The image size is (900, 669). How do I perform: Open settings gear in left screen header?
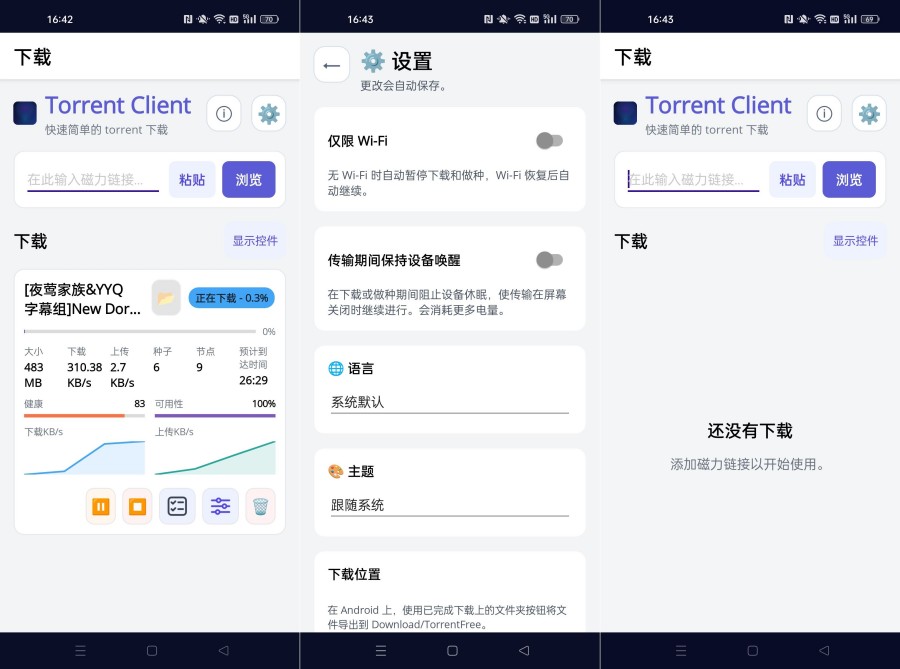click(269, 114)
